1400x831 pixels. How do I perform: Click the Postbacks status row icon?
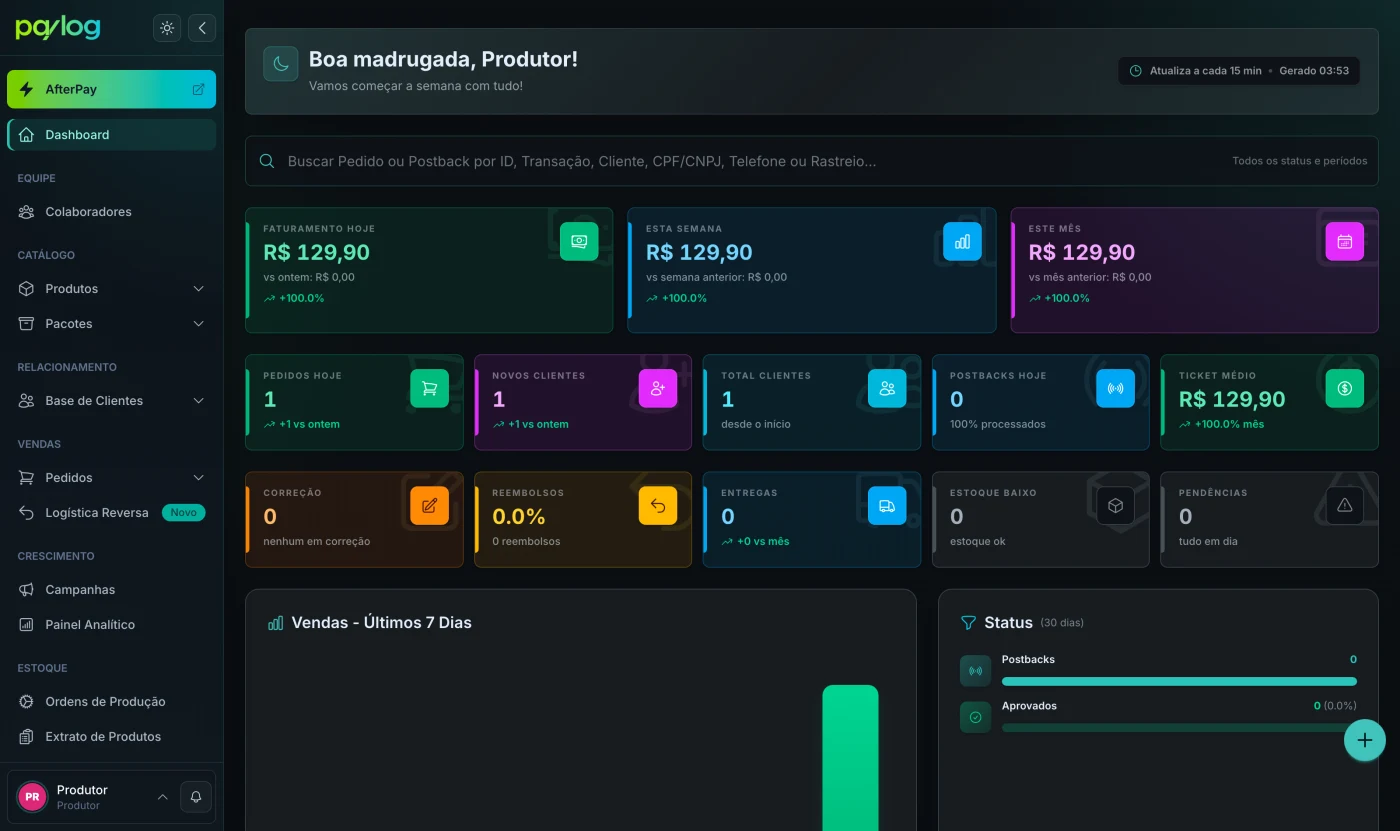pyautogui.click(x=975, y=671)
